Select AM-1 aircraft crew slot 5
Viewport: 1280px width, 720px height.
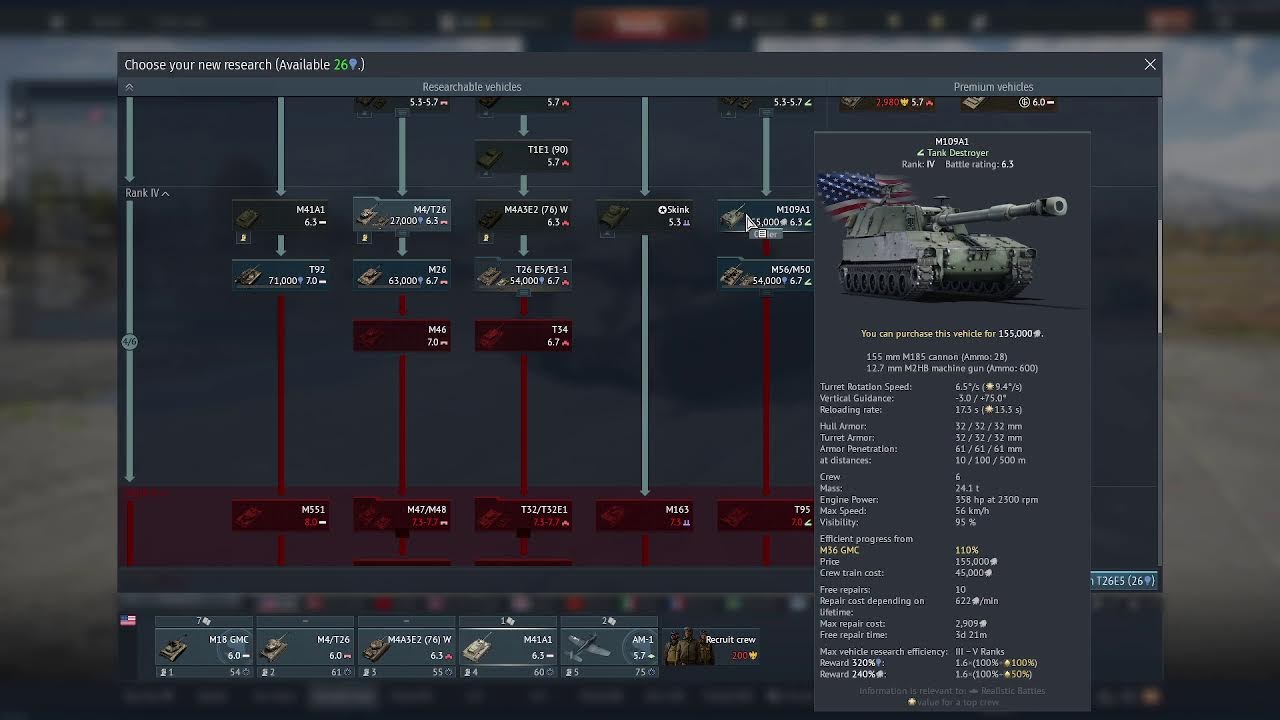click(609, 648)
